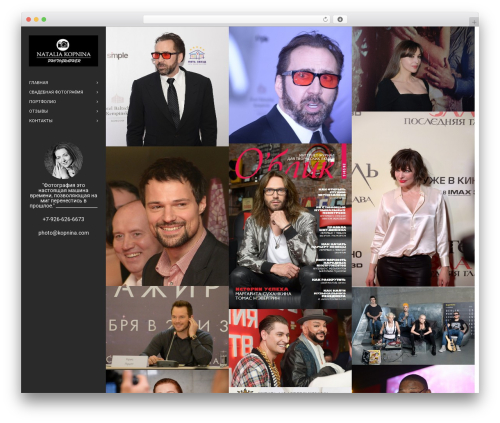Open the Свадебная фотография menu item
Image resolution: width=500 pixels, height=423 pixels.
tap(56, 92)
